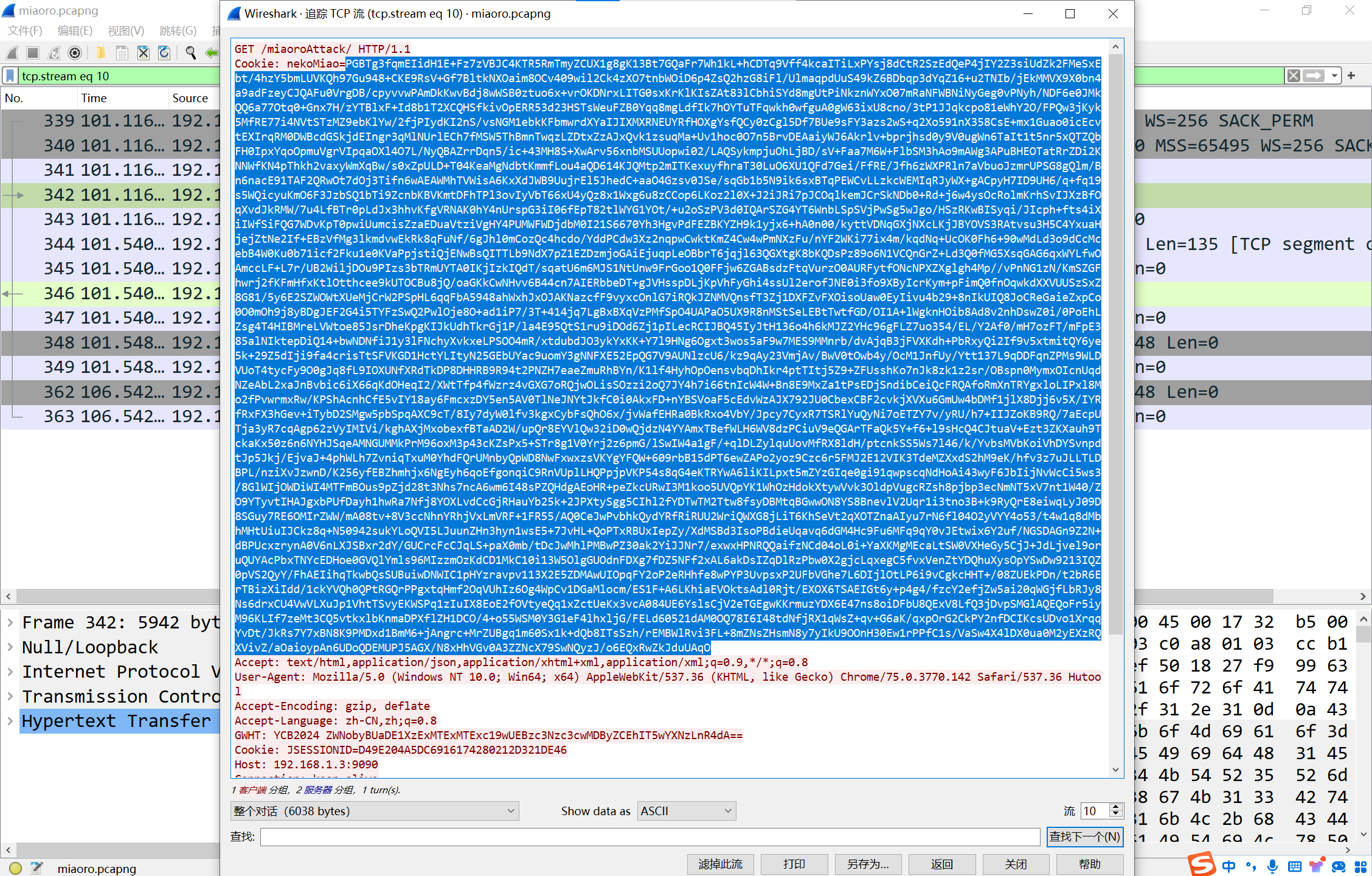Close the capture file with X page icon
The width and height of the screenshot is (1372, 876).
point(144,53)
